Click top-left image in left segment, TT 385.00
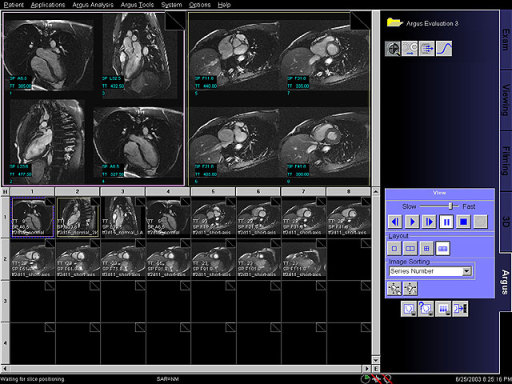The width and height of the screenshot is (512, 384). coord(48,55)
